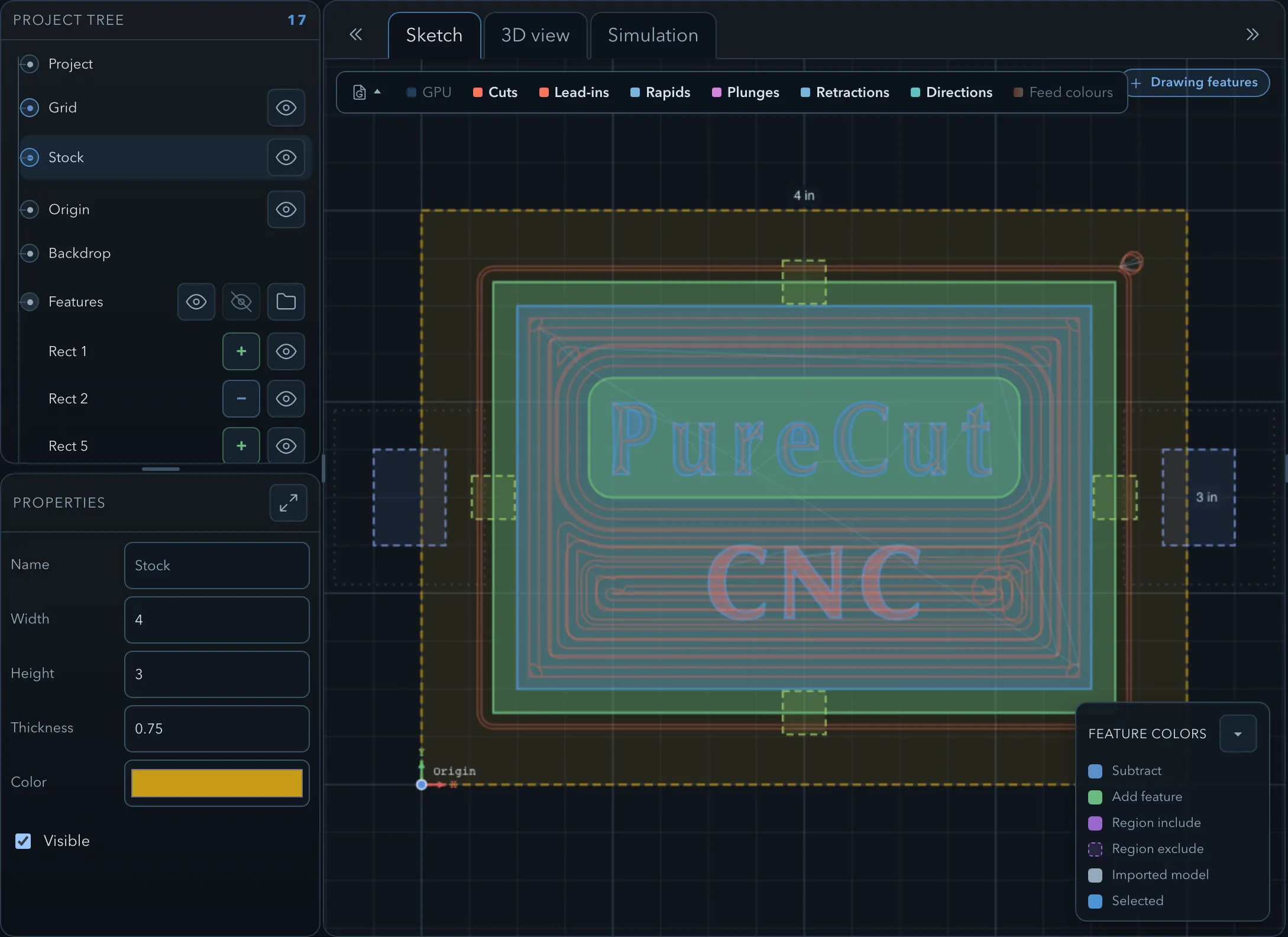This screenshot has height=937, width=1288.
Task: Collapse right side with double chevron
Action: click(x=1252, y=34)
